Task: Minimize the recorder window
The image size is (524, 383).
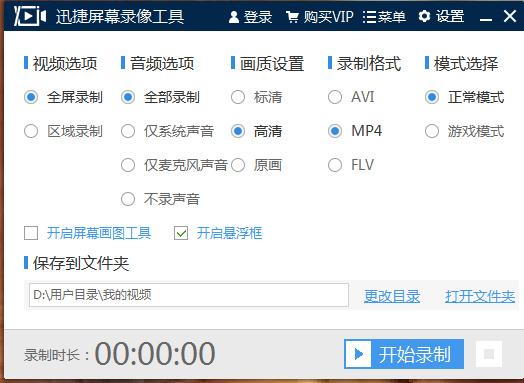Action: 485,19
